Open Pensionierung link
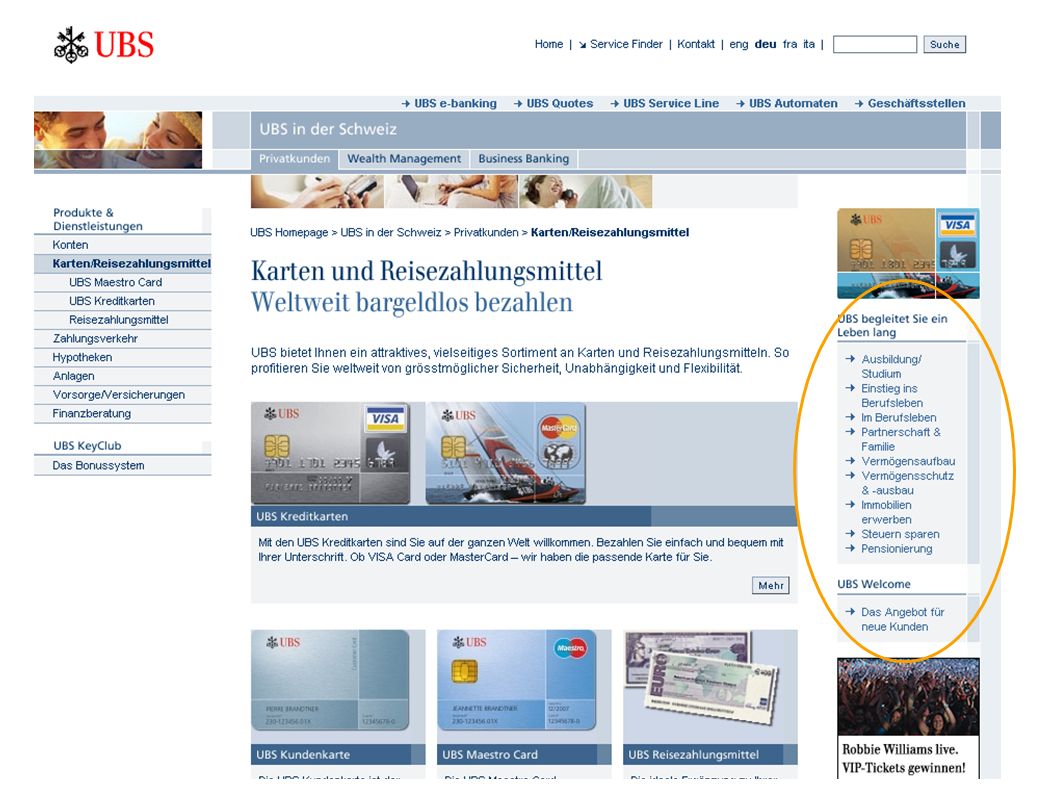Image resolution: width=1056 pixels, height=792 pixels. 896,549
